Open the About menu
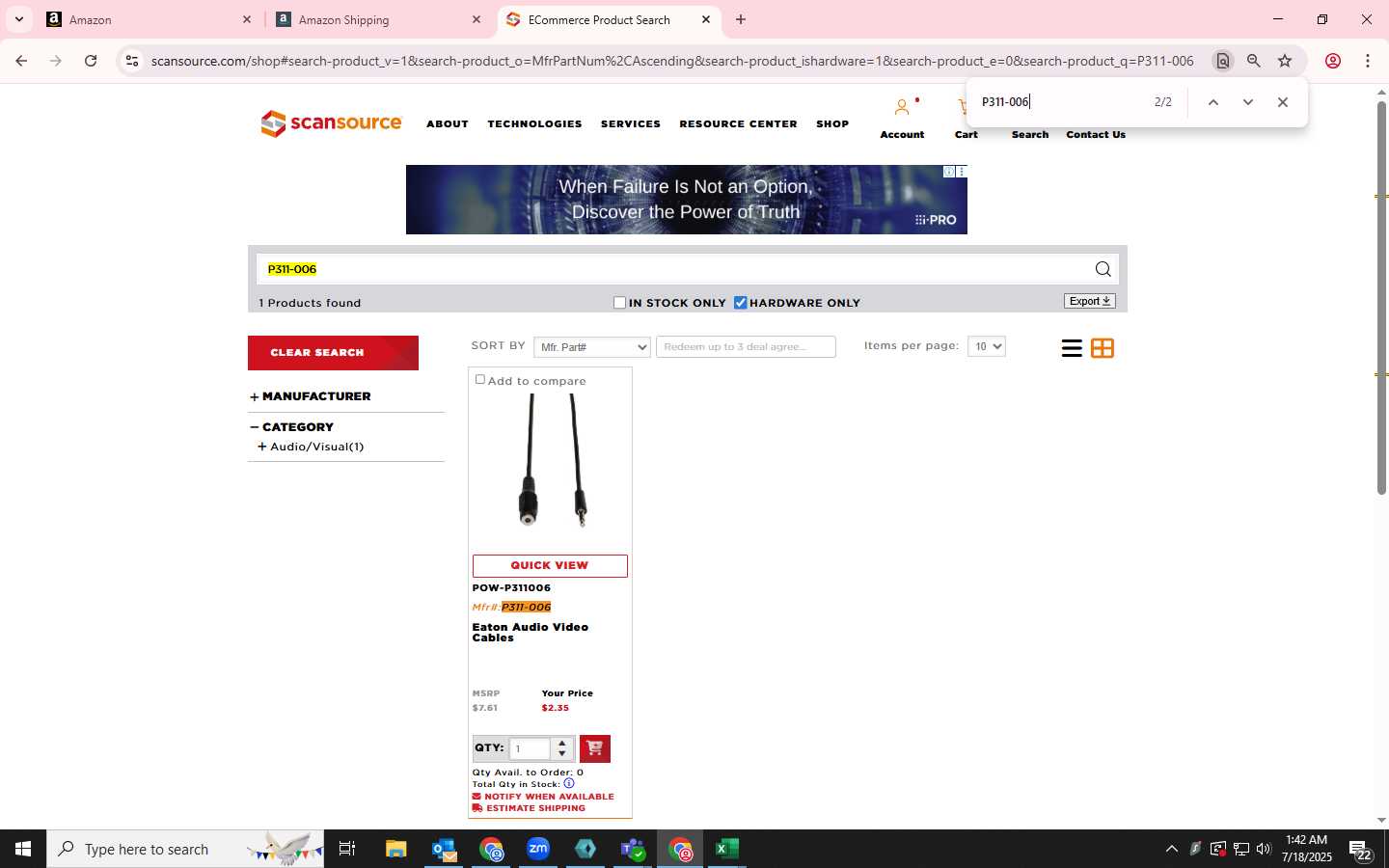Image resolution: width=1389 pixels, height=868 pixels. click(x=448, y=124)
